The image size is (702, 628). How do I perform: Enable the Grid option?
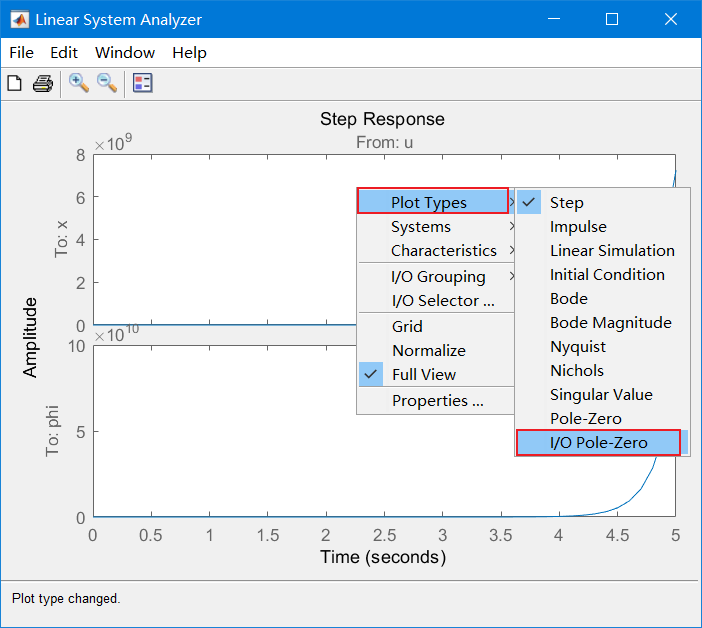[x=407, y=327]
